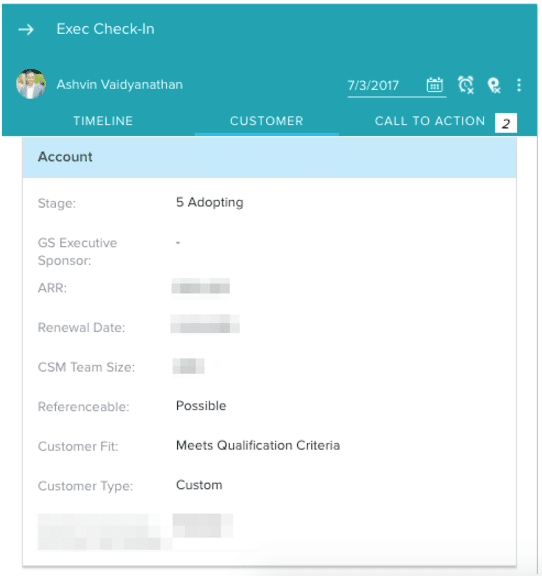Image resolution: width=542 pixels, height=576 pixels.
Task: Click the Referenceable value Possible
Action: [x=201, y=406]
